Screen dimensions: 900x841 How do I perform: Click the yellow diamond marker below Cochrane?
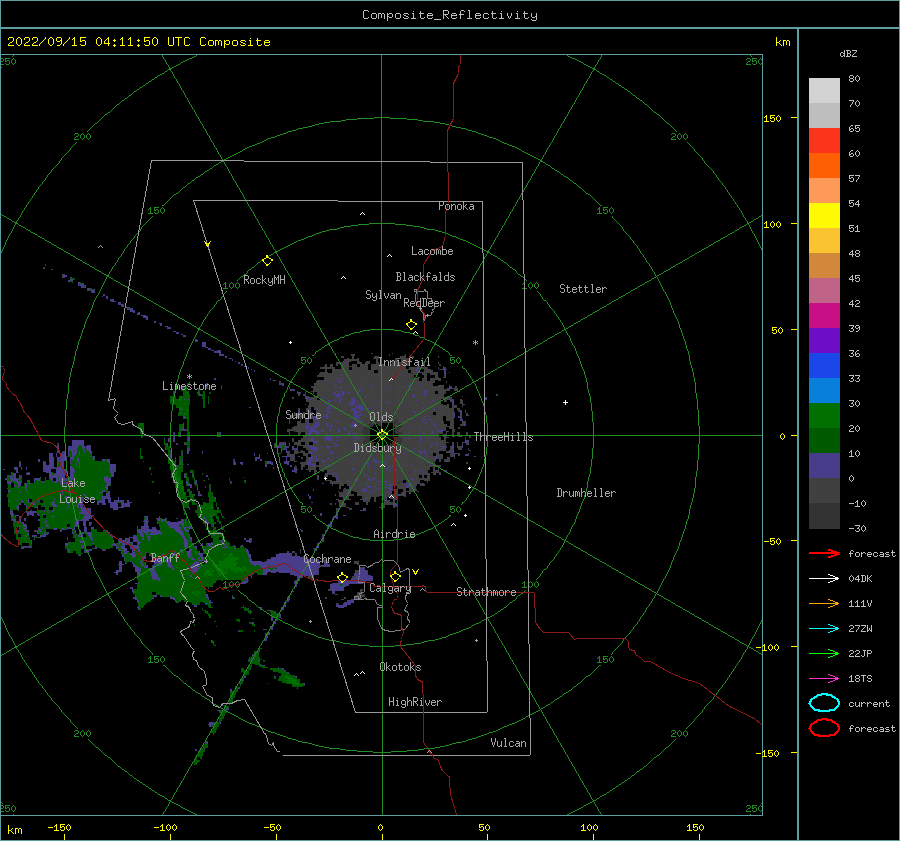pyautogui.click(x=343, y=578)
